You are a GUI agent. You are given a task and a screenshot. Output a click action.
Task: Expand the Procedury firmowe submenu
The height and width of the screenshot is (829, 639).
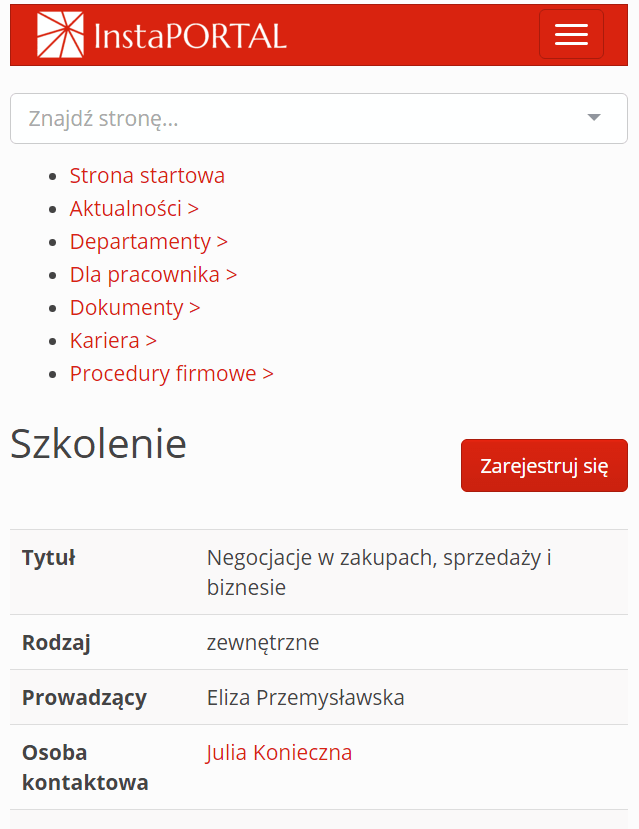point(267,373)
